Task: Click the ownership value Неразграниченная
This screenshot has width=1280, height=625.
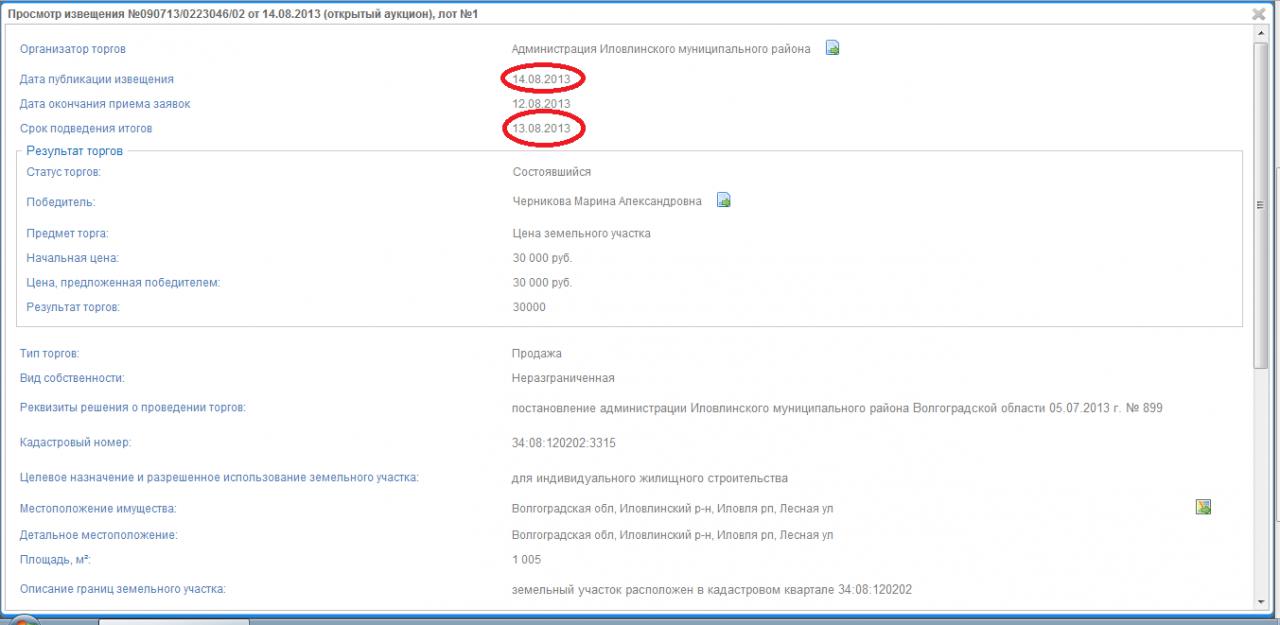Action: coord(563,378)
